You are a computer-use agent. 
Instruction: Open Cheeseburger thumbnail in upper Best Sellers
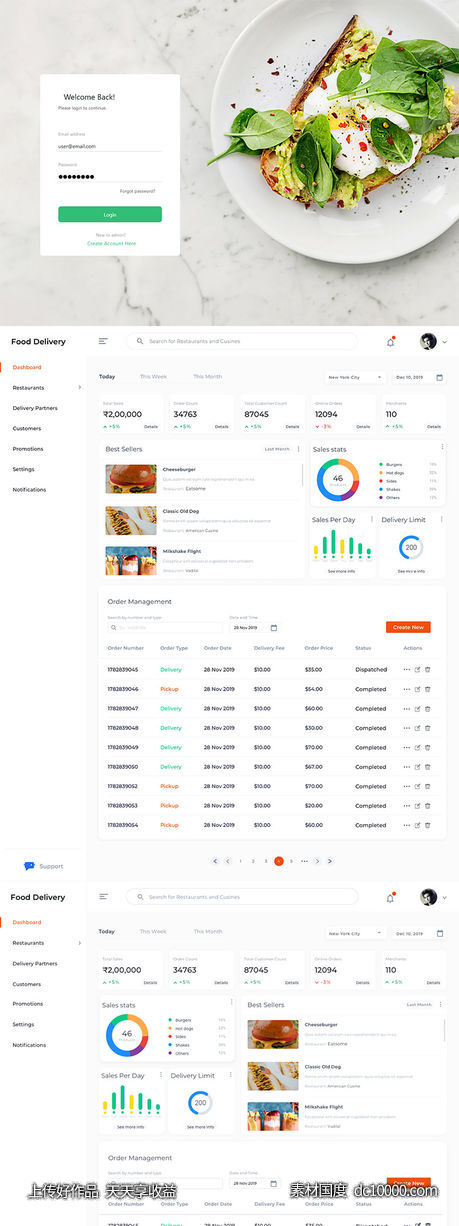(131, 478)
